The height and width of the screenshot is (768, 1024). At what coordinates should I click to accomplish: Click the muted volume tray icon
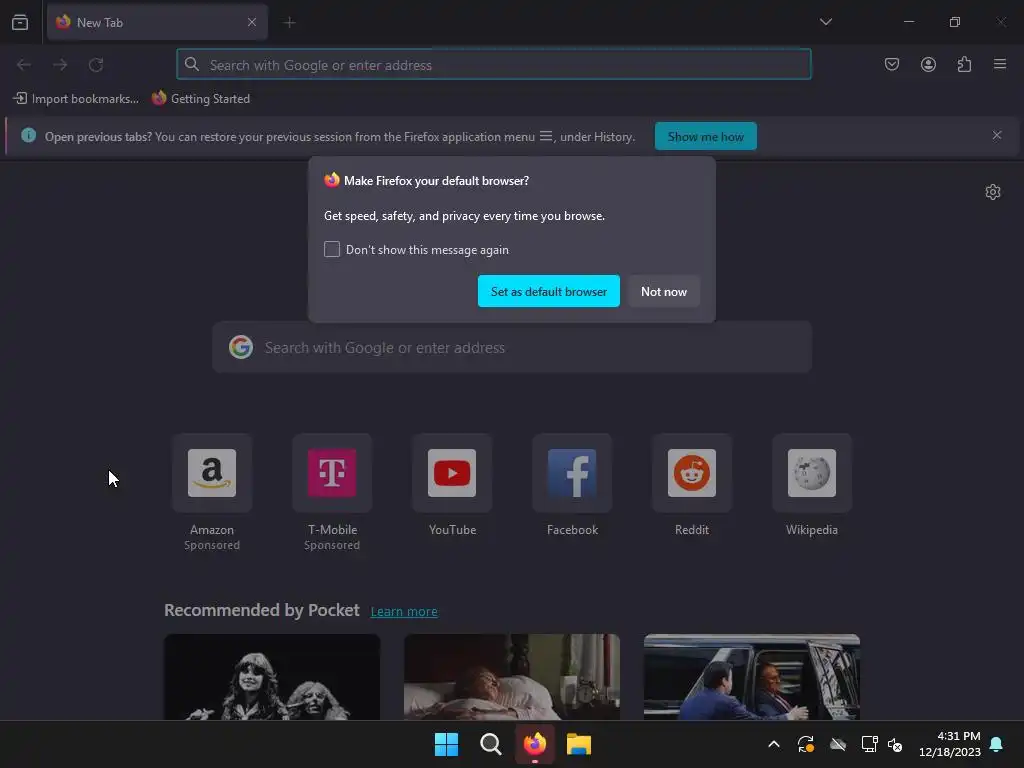pyautogui.click(x=895, y=744)
